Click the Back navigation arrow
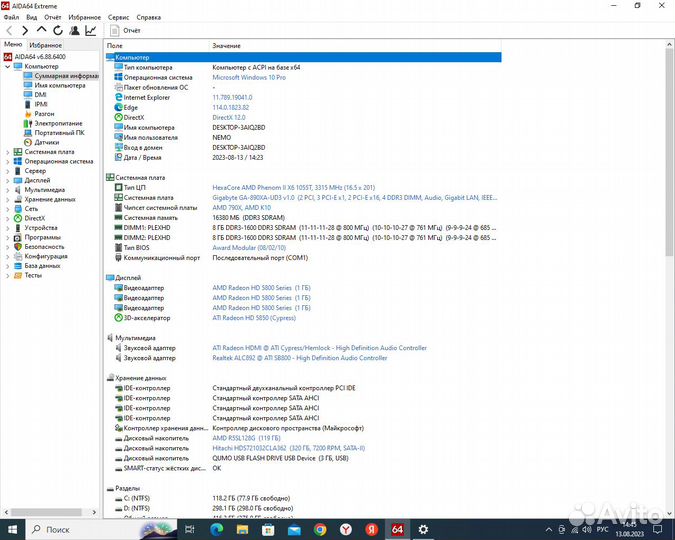The height and width of the screenshot is (540, 675). pyautogui.click(x=9, y=31)
